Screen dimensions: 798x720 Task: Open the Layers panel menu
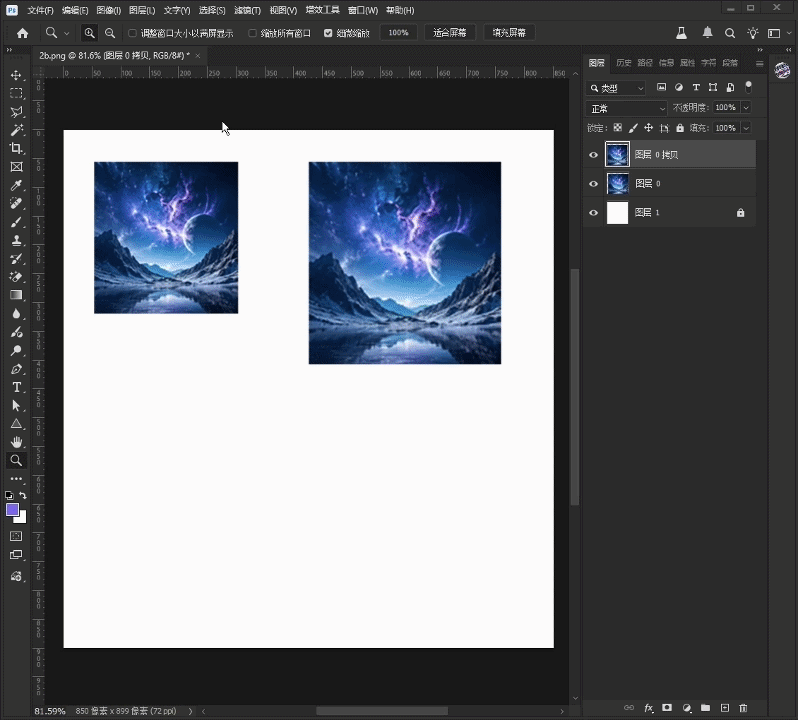(759, 64)
